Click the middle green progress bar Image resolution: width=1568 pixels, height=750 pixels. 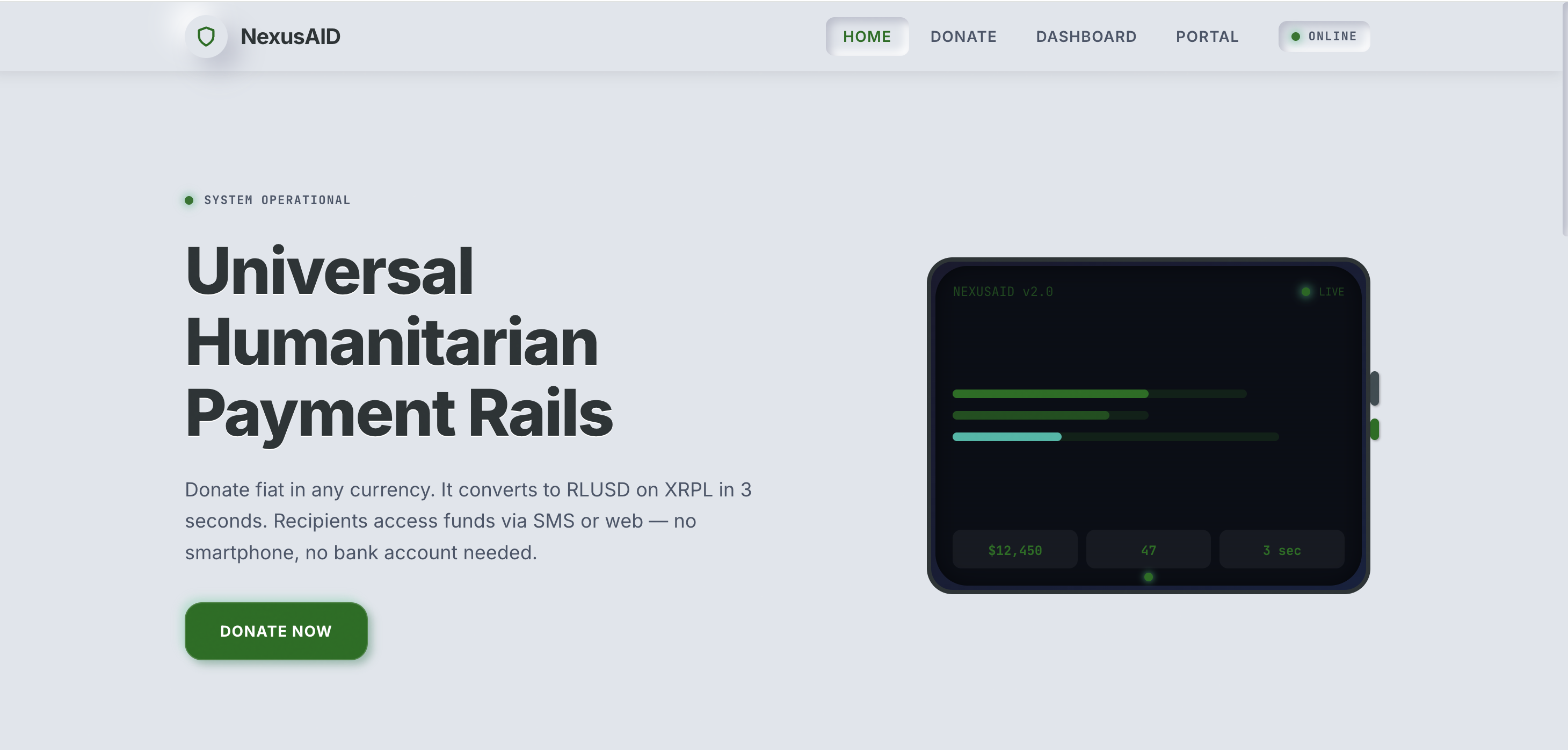1030,415
